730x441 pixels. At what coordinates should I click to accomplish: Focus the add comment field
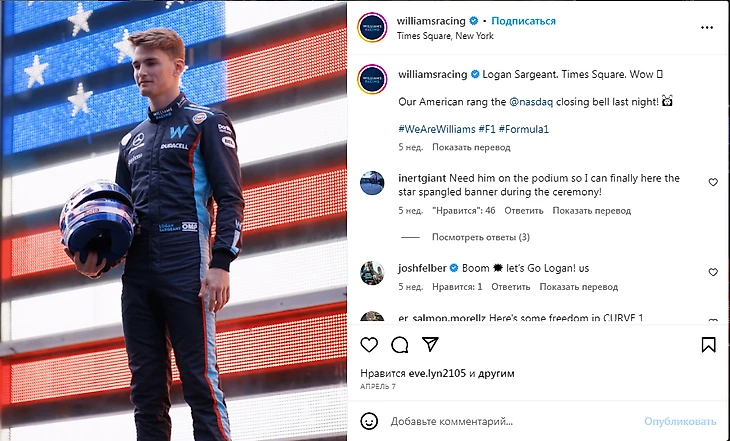pos(512,421)
